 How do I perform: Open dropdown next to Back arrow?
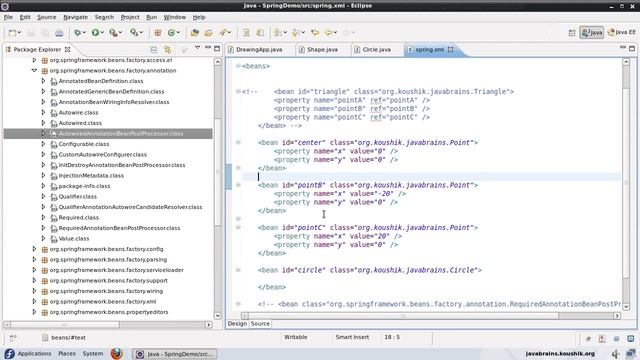point(336,33)
